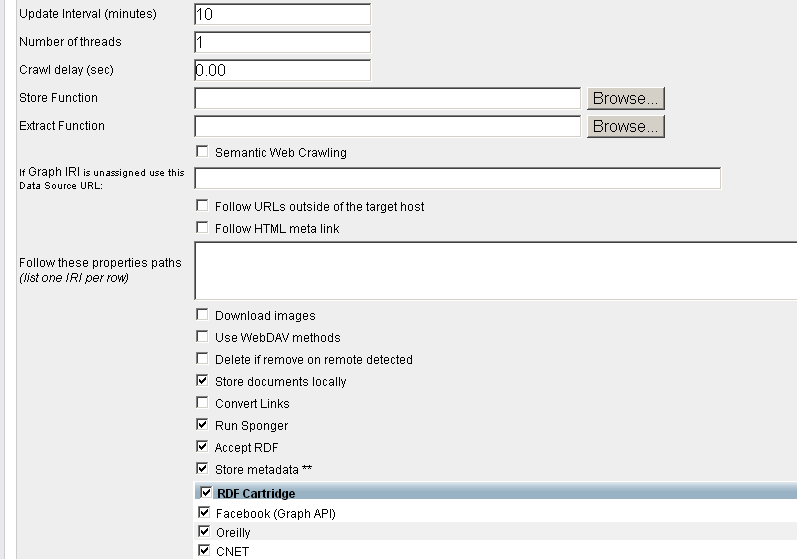
Task: Click the Update Interval minutes field
Action: pyautogui.click(x=282, y=14)
